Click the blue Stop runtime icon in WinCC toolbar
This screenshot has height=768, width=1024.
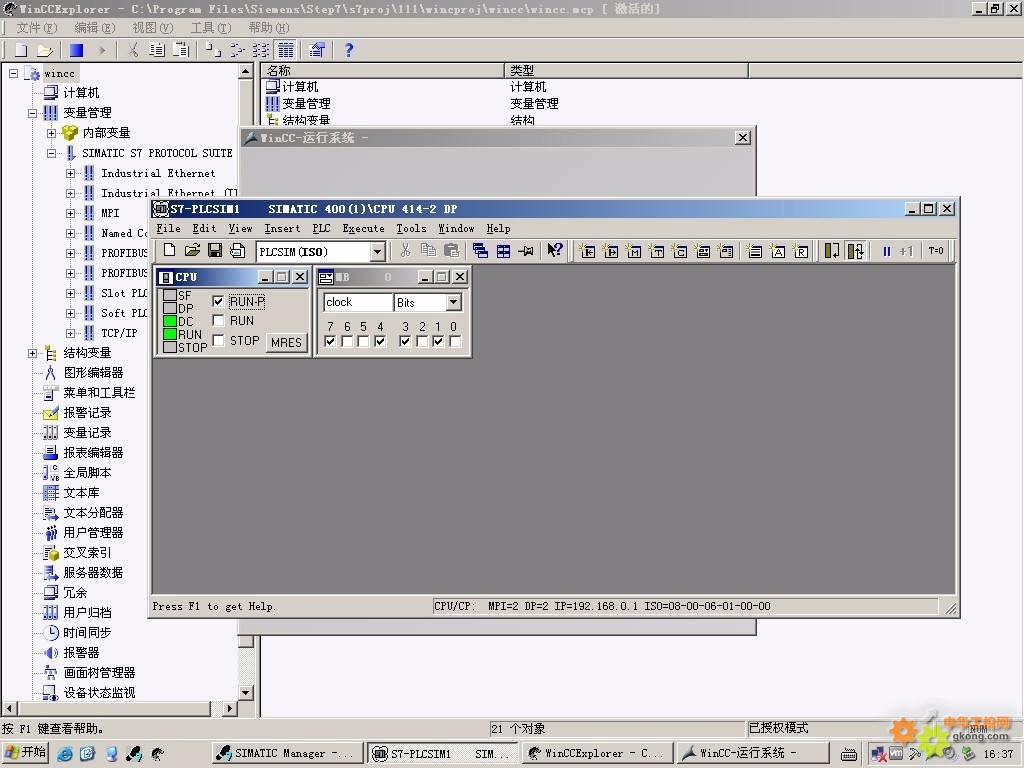[x=76, y=50]
